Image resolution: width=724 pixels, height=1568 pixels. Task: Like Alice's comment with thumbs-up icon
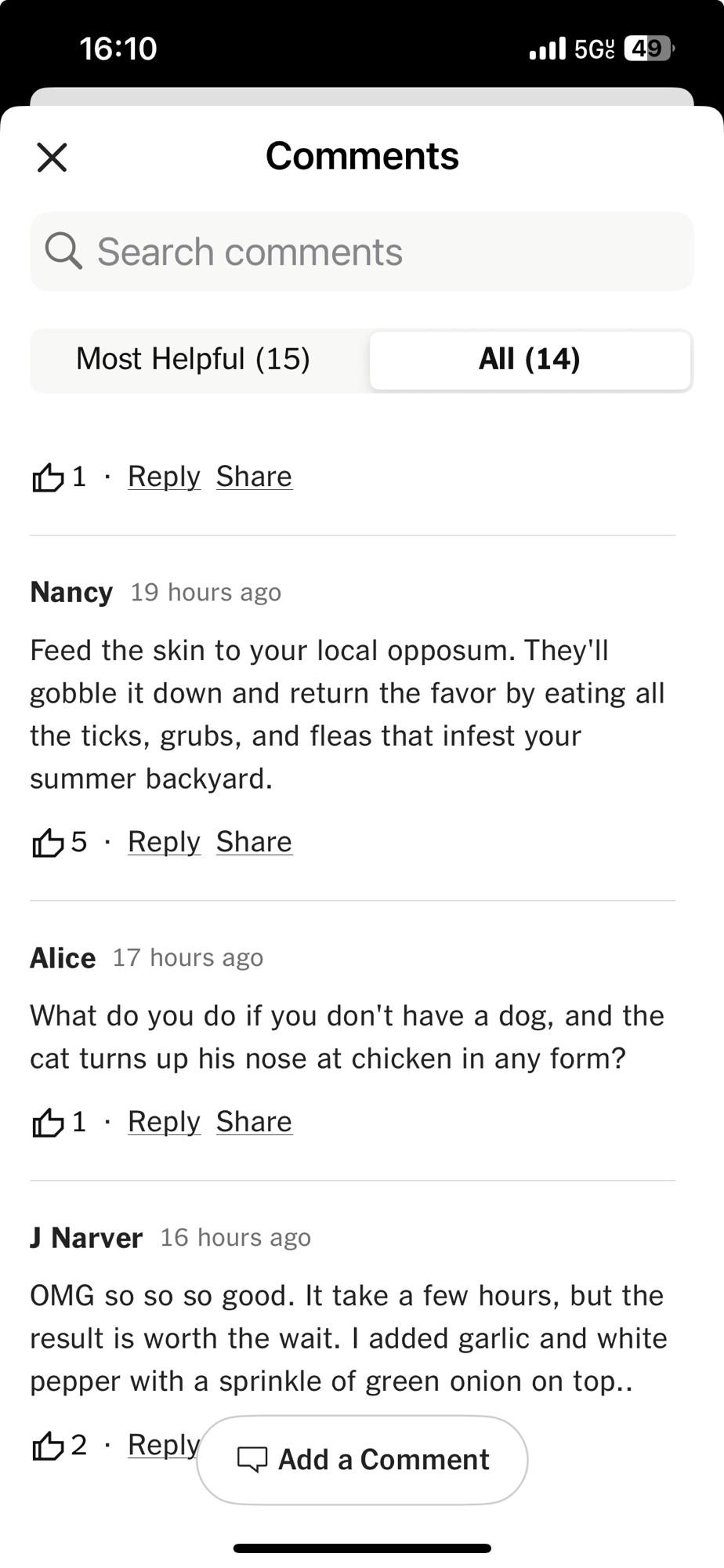48,1123
